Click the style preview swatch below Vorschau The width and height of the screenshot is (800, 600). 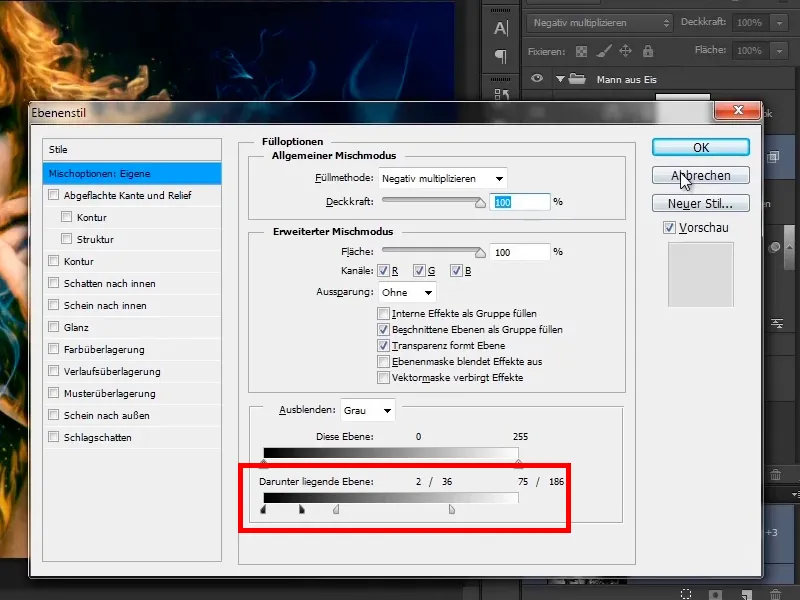pos(701,275)
